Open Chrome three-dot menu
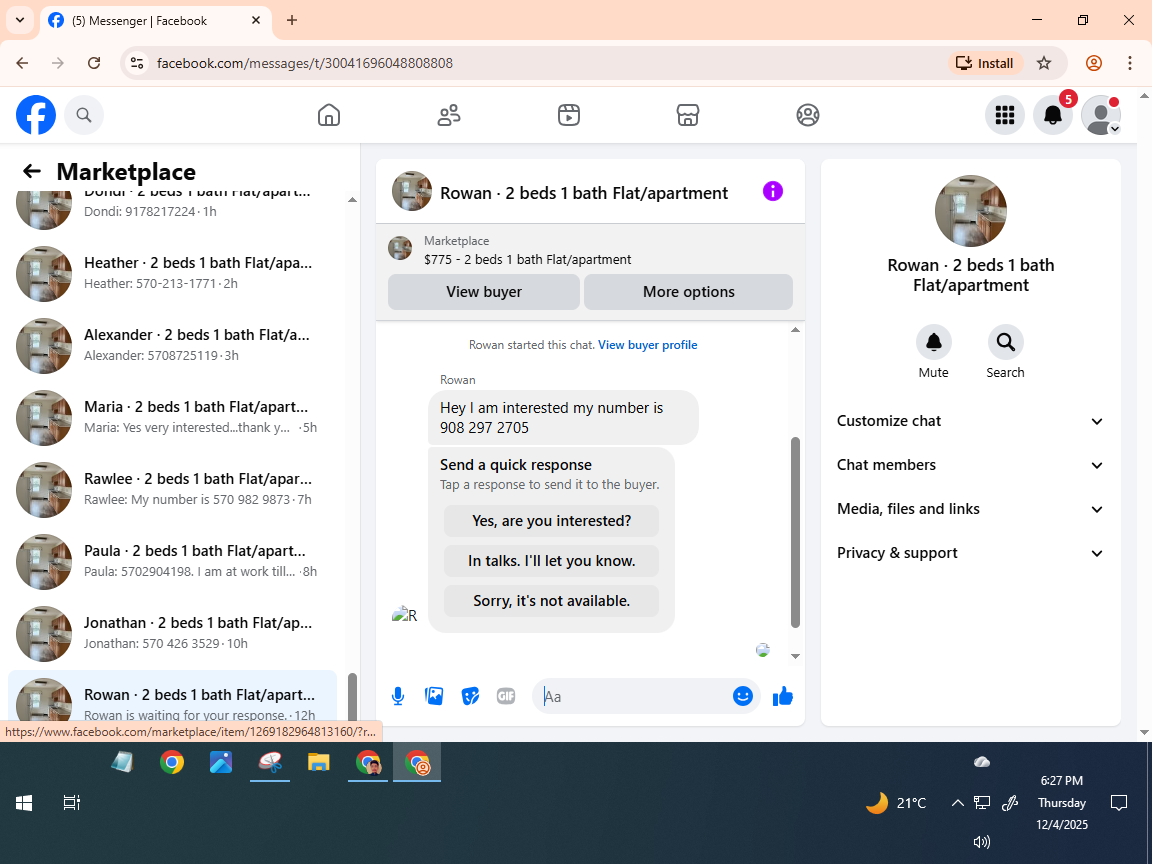Screen dimensions: 1152x864 pyautogui.click(x=1130, y=63)
